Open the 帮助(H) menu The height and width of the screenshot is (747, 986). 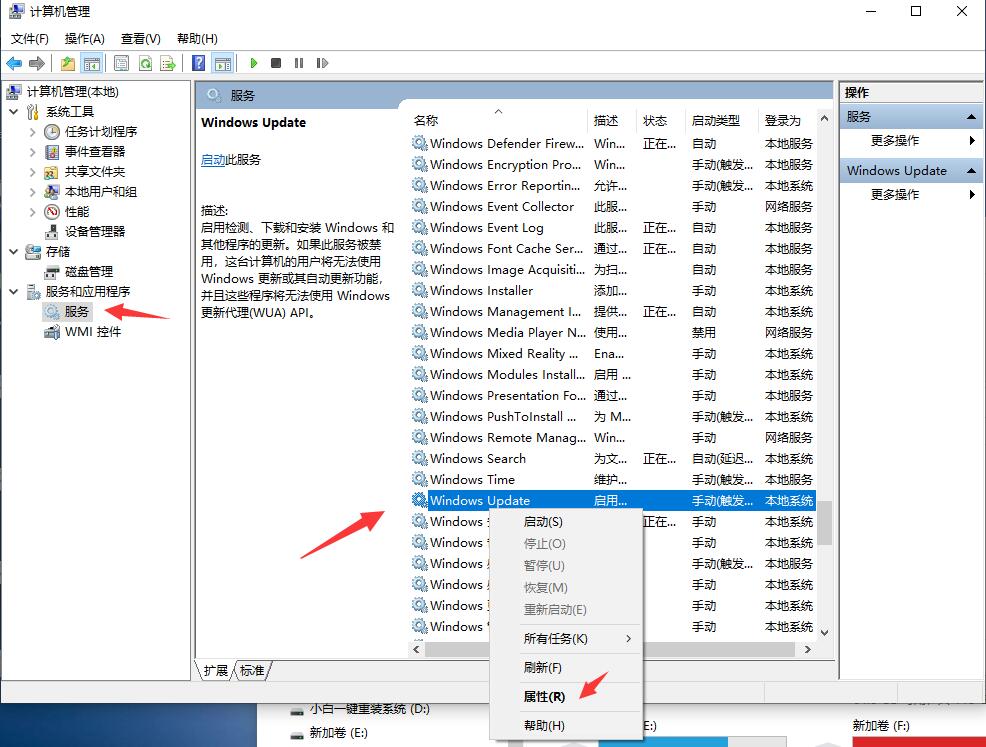[x=197, y=39]
